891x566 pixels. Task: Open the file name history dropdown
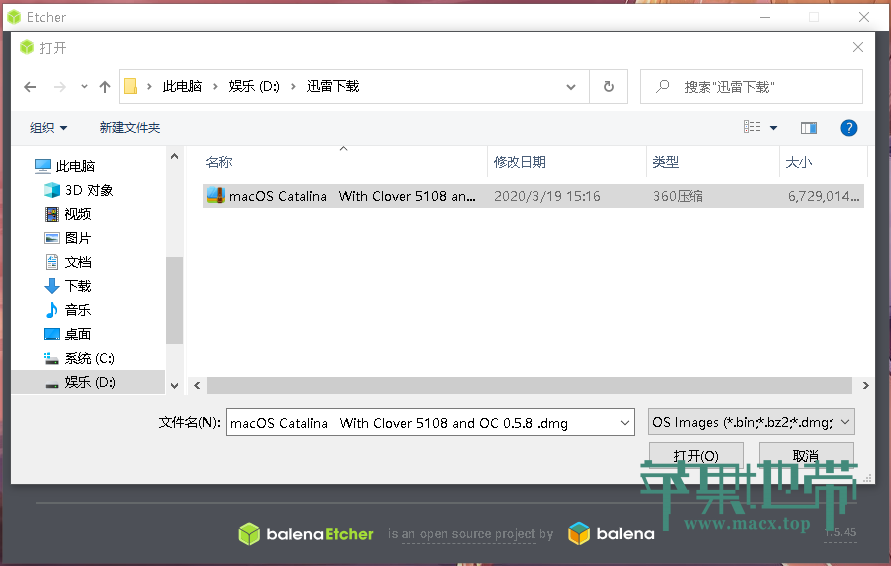pos(625,423)
